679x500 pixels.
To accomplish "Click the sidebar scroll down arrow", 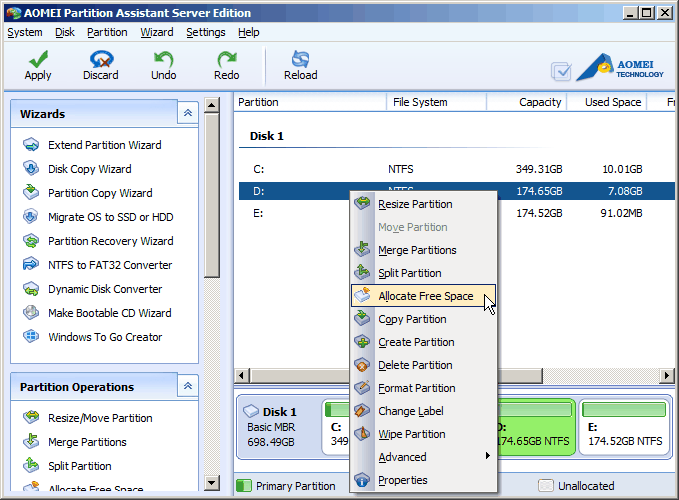I will tap(211, 483).
